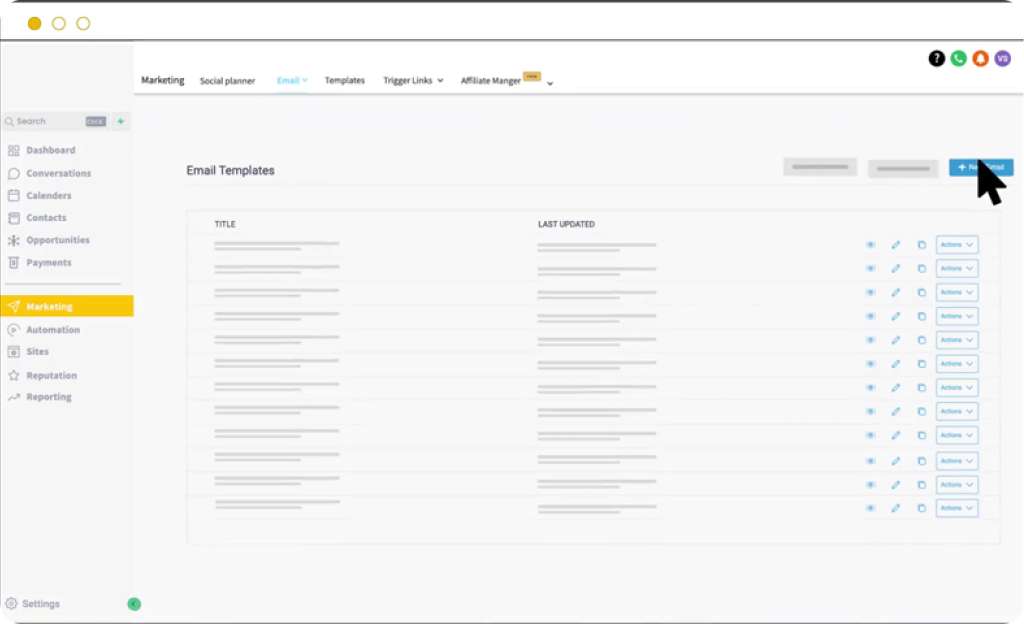Click the green plus icon beside Search
Viewport: 1024px width, 624px height.
click(x=121, y=121)
